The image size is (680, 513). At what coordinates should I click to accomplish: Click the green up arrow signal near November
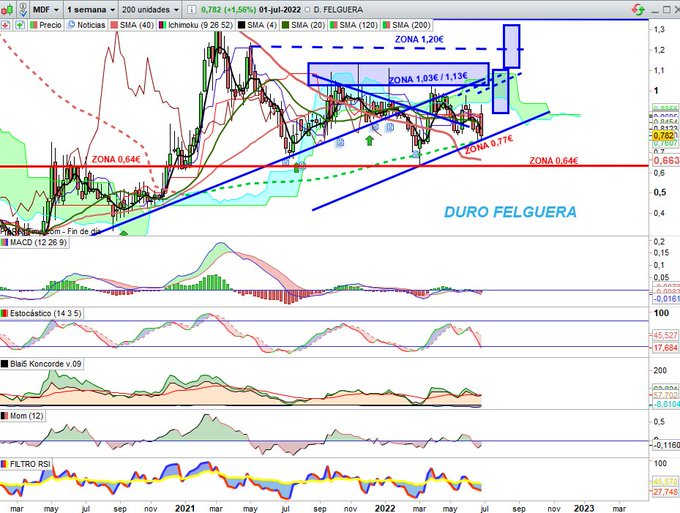click(369, 140)
